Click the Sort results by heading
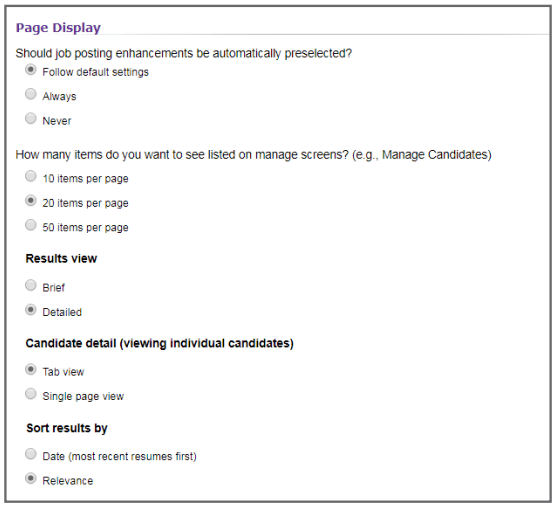This screenshot has width=556, height=507. [67, 428]
